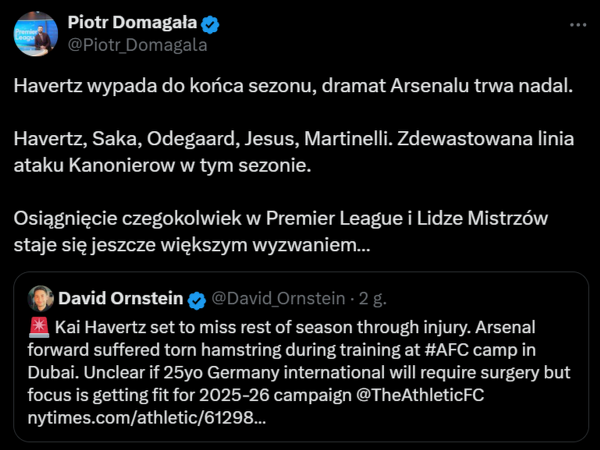Open the three-dot more options menu

pyautogui.click(x=577, y=24)
